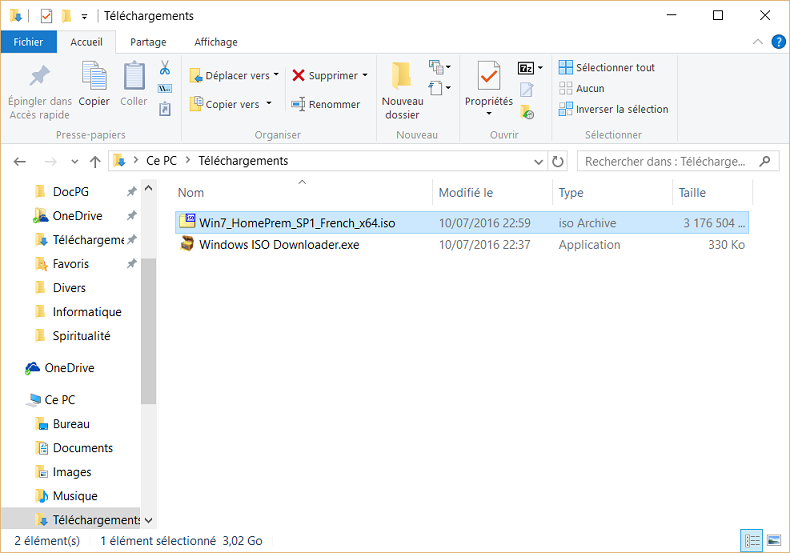Viewport: 790px width, 553px height.
Task: Refresh the folder with the reload icon
Action: [558, 161]
